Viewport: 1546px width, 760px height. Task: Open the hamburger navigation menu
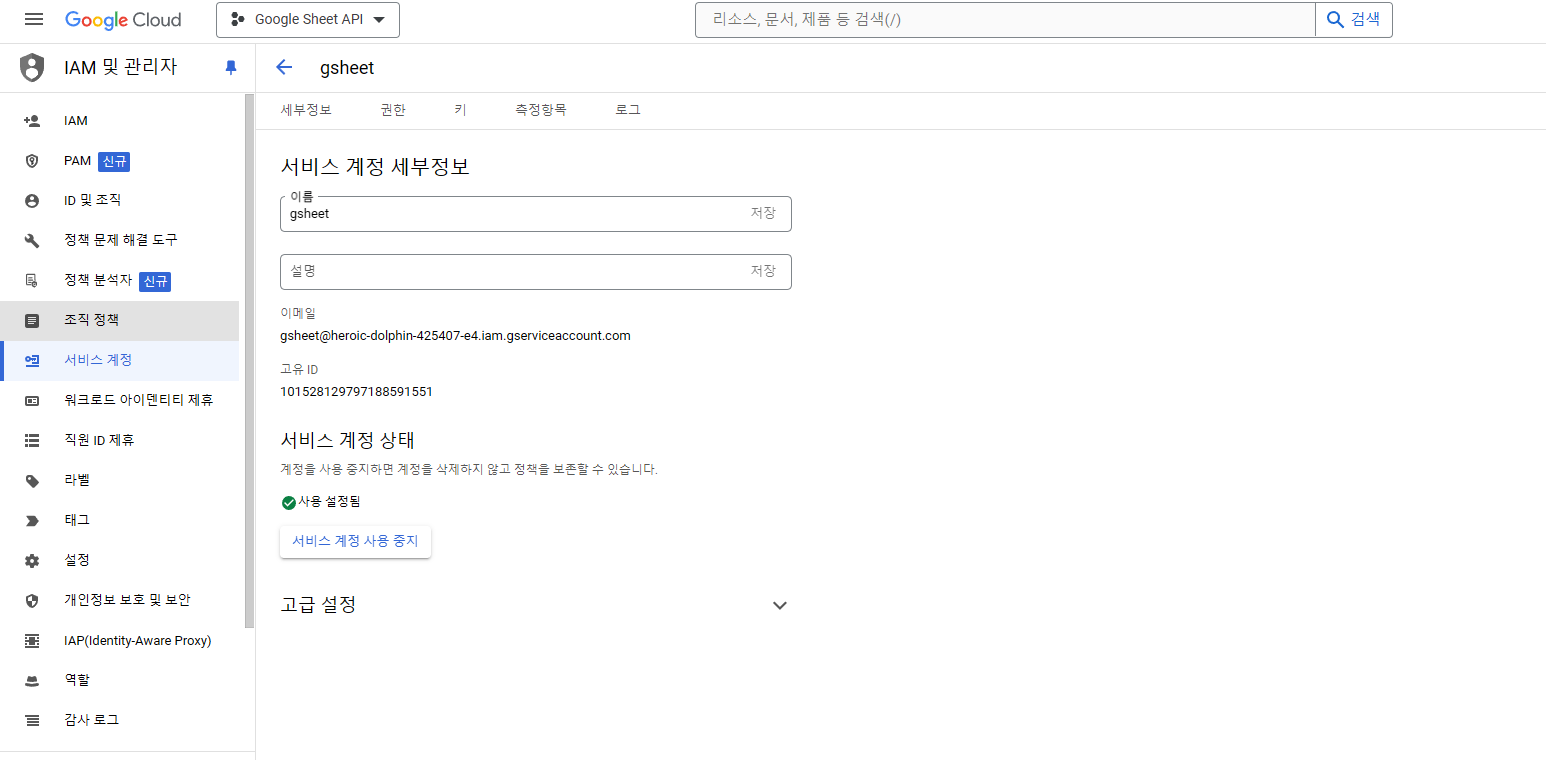[x=34, y=19]
